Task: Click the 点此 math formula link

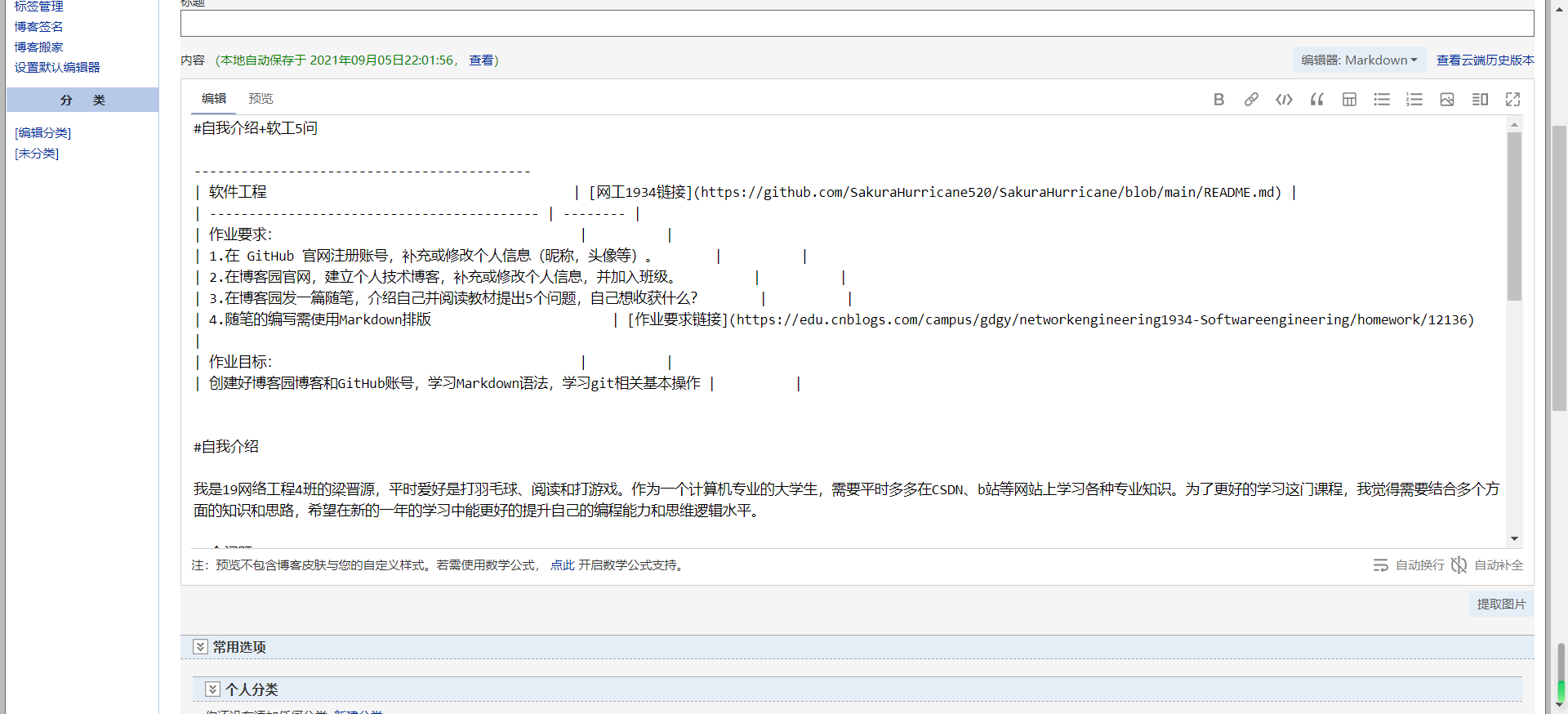Action: 562,565
